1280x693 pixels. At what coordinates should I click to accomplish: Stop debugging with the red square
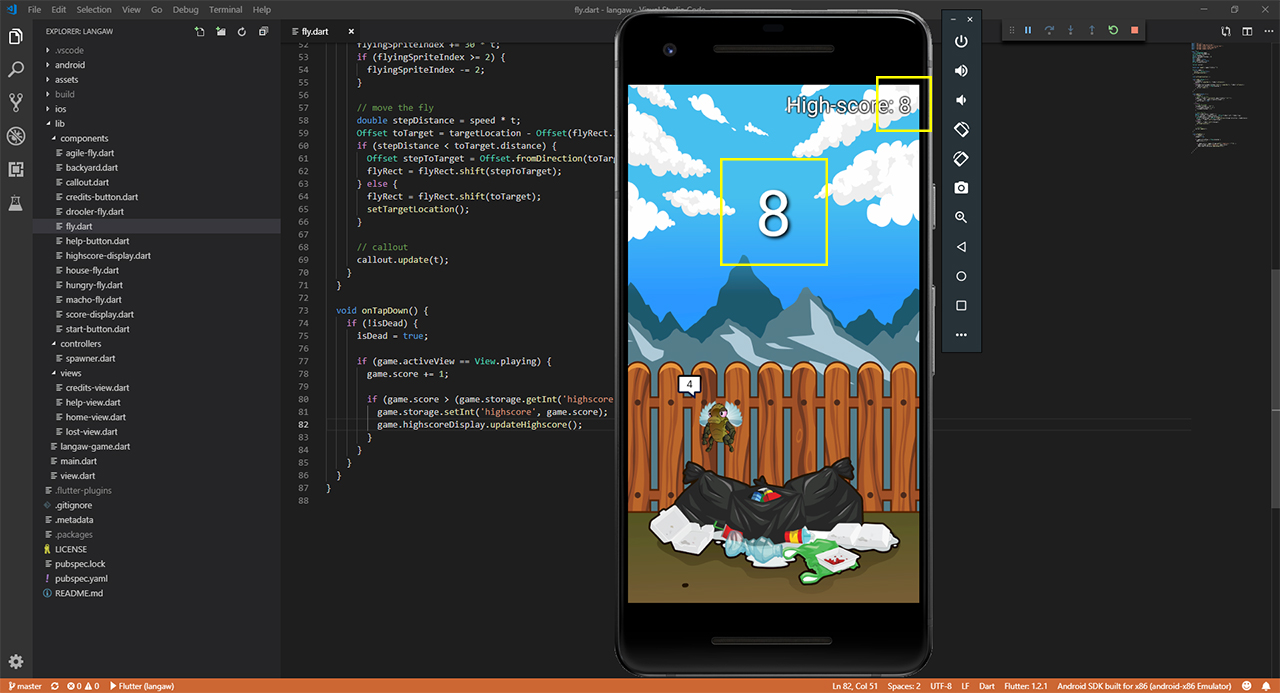pyautogui.click(x=1134, y=30)
